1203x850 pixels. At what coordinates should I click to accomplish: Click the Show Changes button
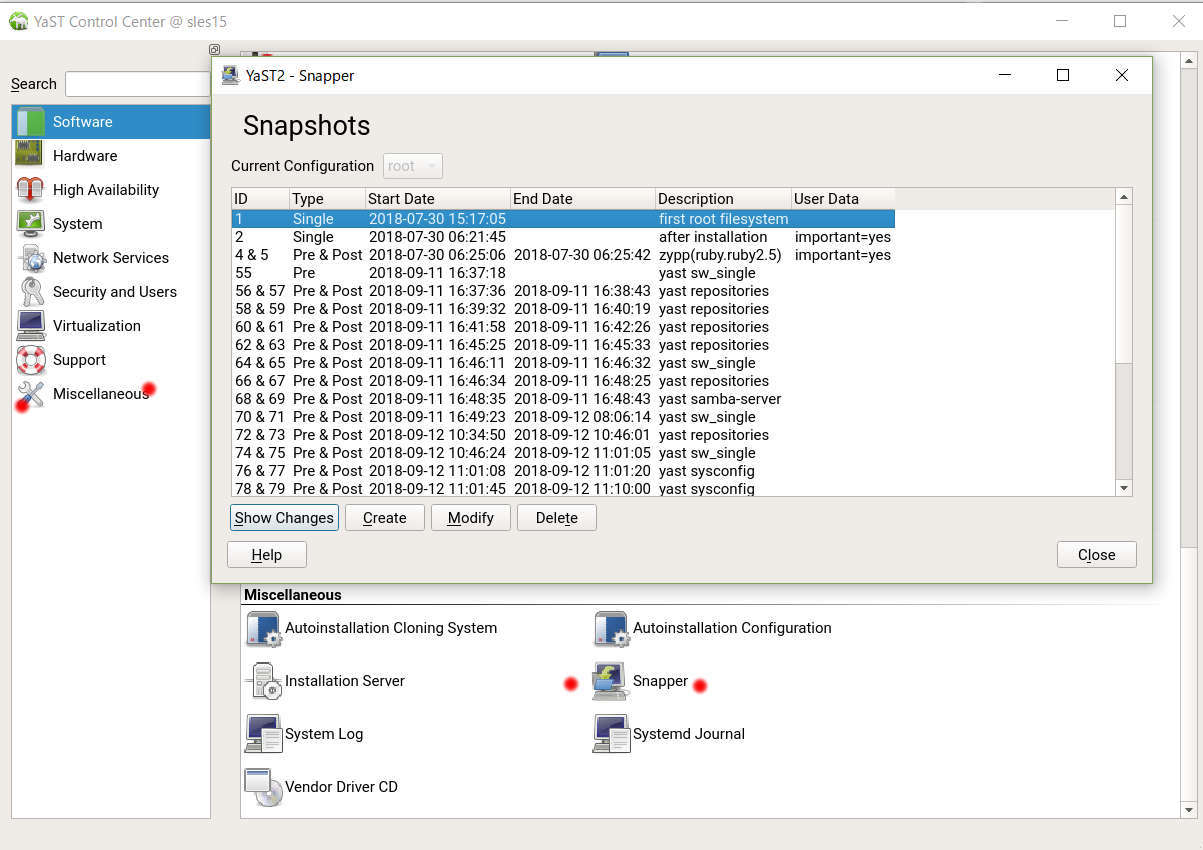tap(284, 518)
